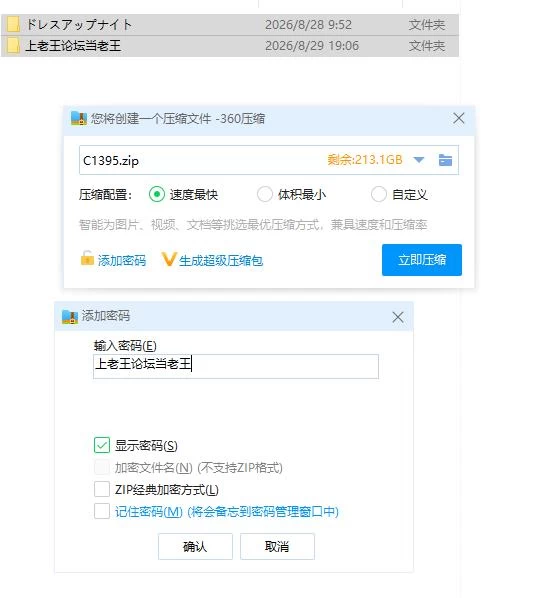Image resolution: width=543 pixels, height=598 pixels.
Task: Confirm the password with 确认 button
Action: coord(195,547)
